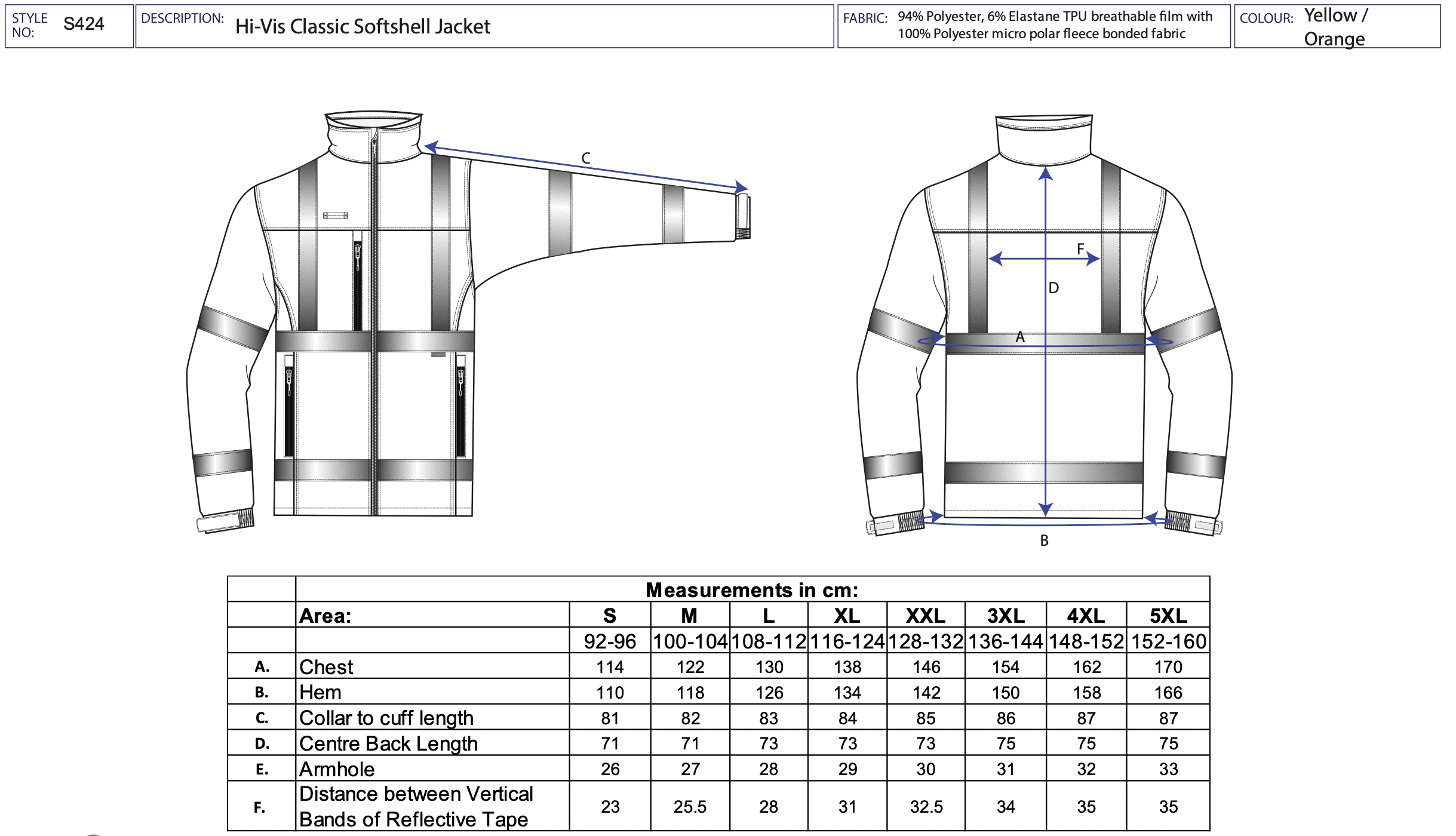Click the 116-124 size range cell

click(x=847, y=641)
